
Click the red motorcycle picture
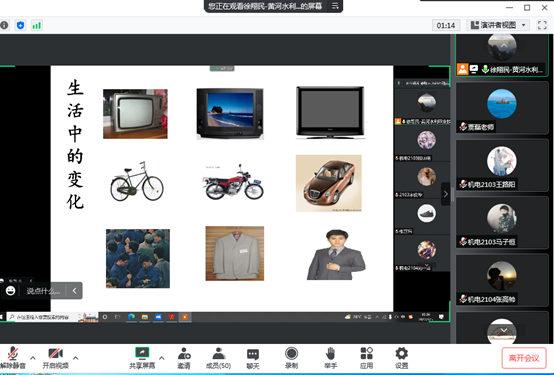click(233, 182)
